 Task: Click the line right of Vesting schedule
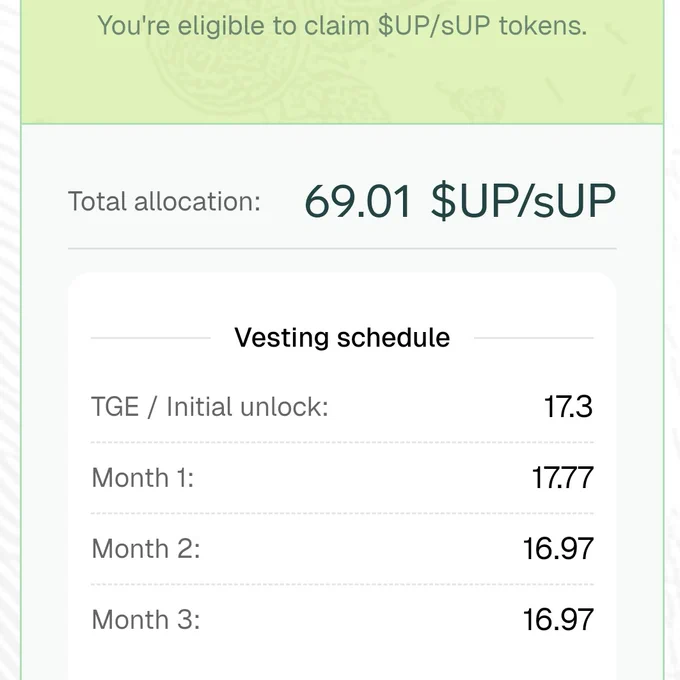(534, 338)
